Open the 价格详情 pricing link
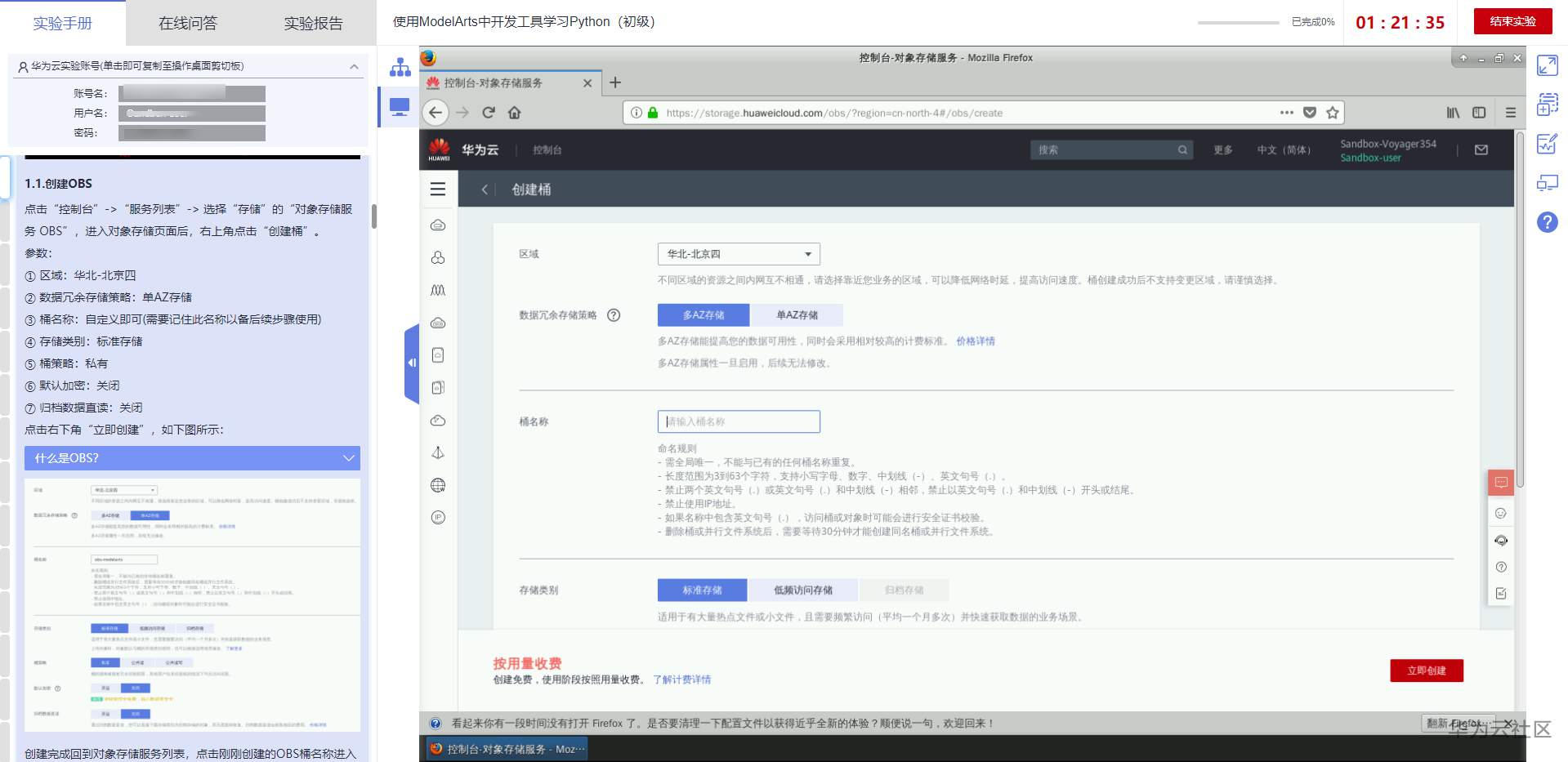Viewport: 1568px width, 762px height. point(976,341)
